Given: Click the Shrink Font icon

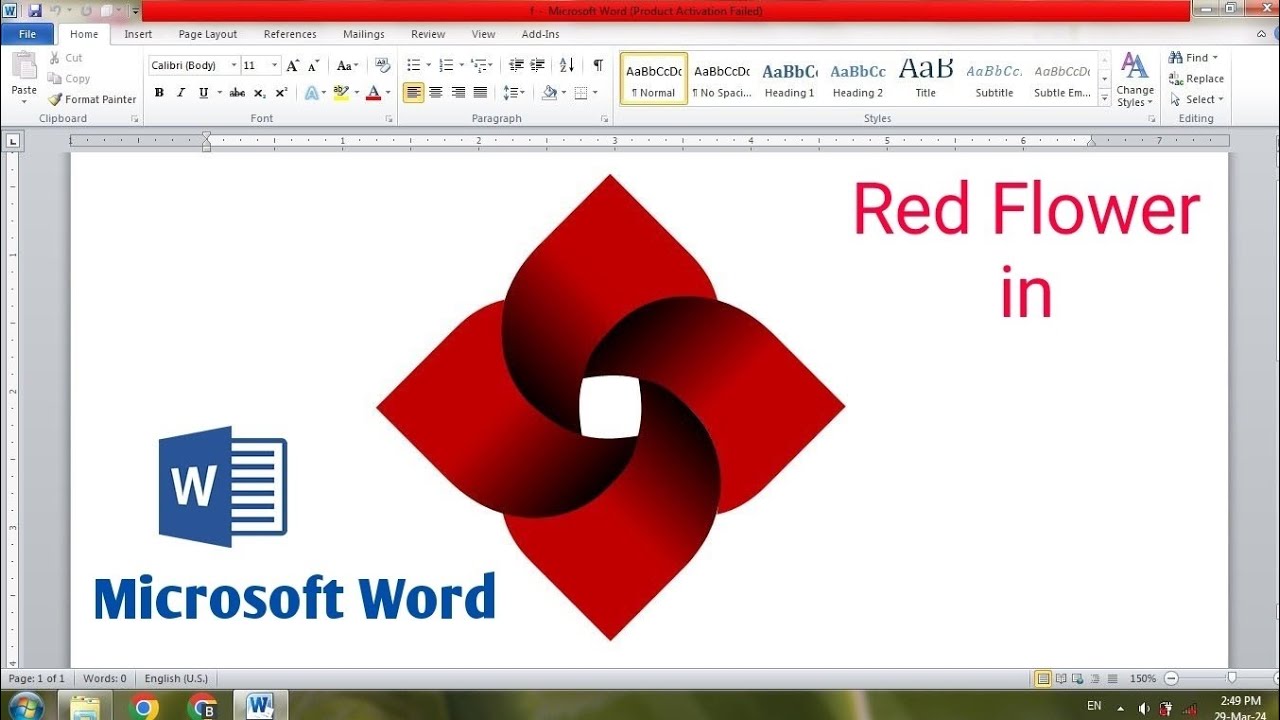Looking at the screenshot, I should (313, 66).
